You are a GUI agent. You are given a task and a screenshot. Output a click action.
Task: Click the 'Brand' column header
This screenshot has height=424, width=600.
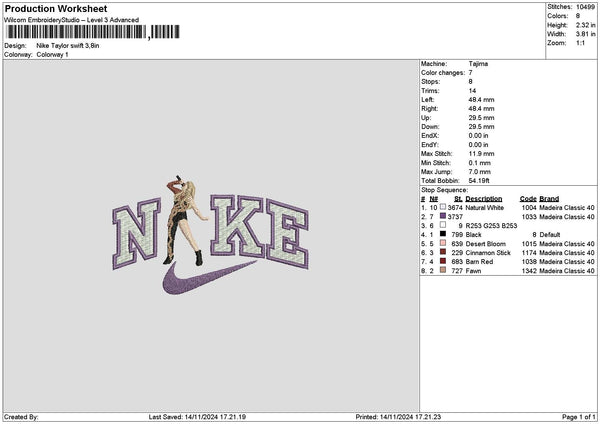pyautogui.click(x=549, y=199)
